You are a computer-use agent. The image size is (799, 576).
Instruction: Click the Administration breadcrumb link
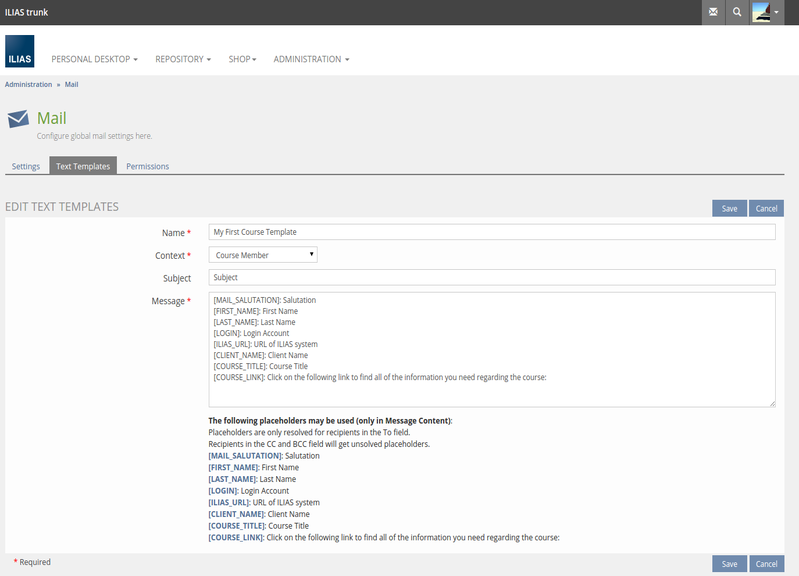point(28,85)
